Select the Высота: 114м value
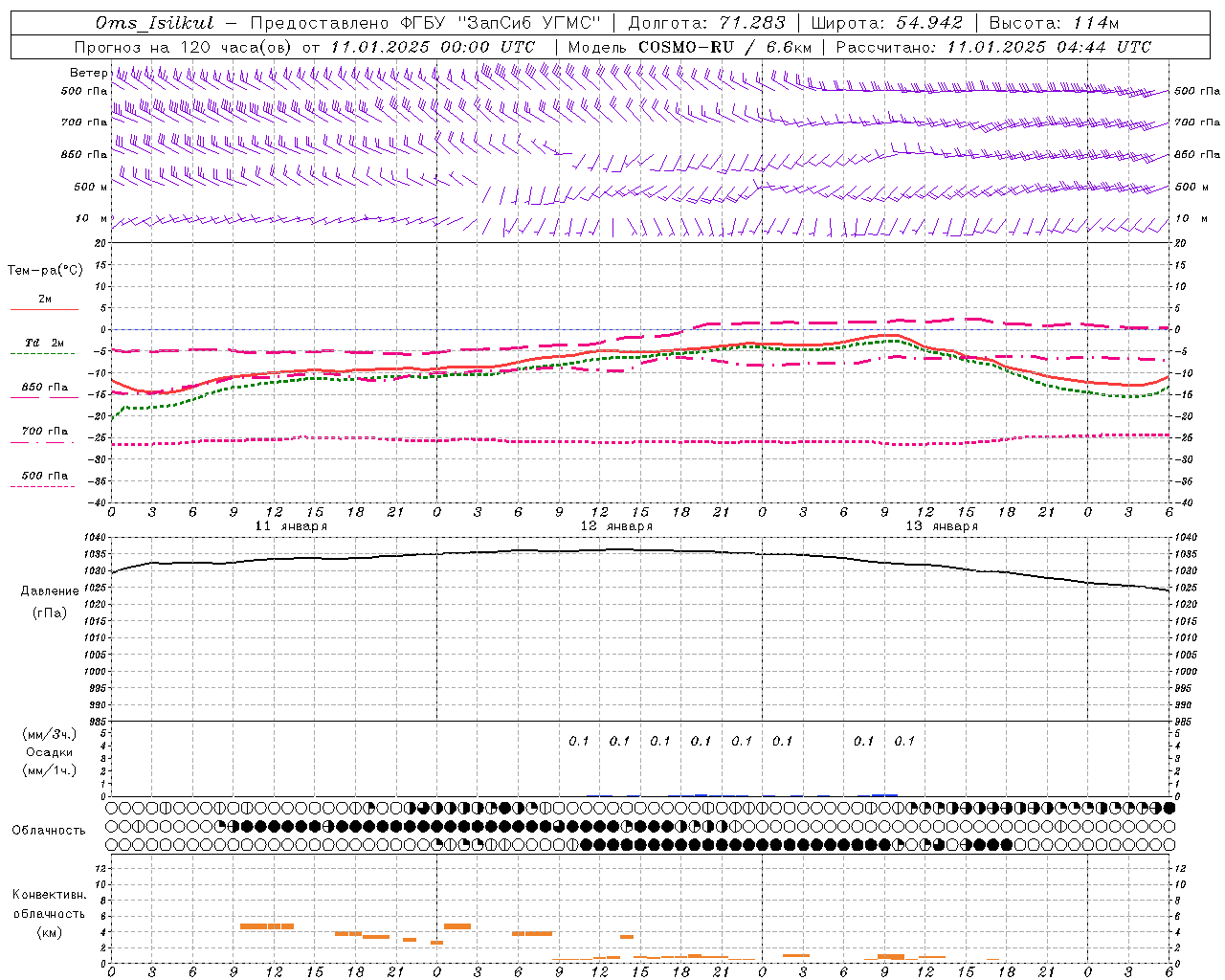Viewport: 1225px width, 980px height. [x=1054, y=23]
